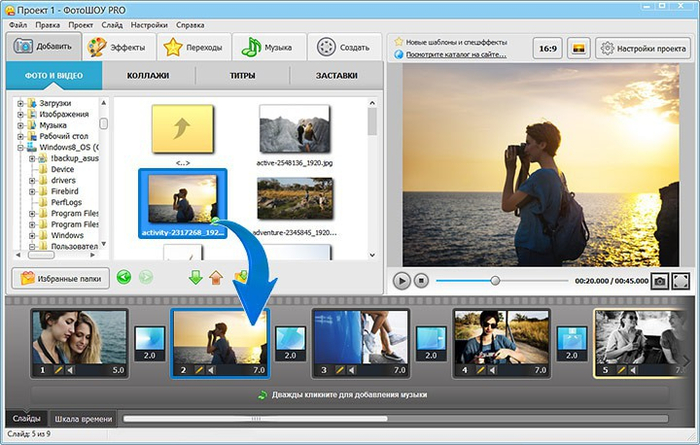Click the green down arrow to add photo
Image resolution: width=700 pixels, height=445 pixels.
tap(195, 277)
